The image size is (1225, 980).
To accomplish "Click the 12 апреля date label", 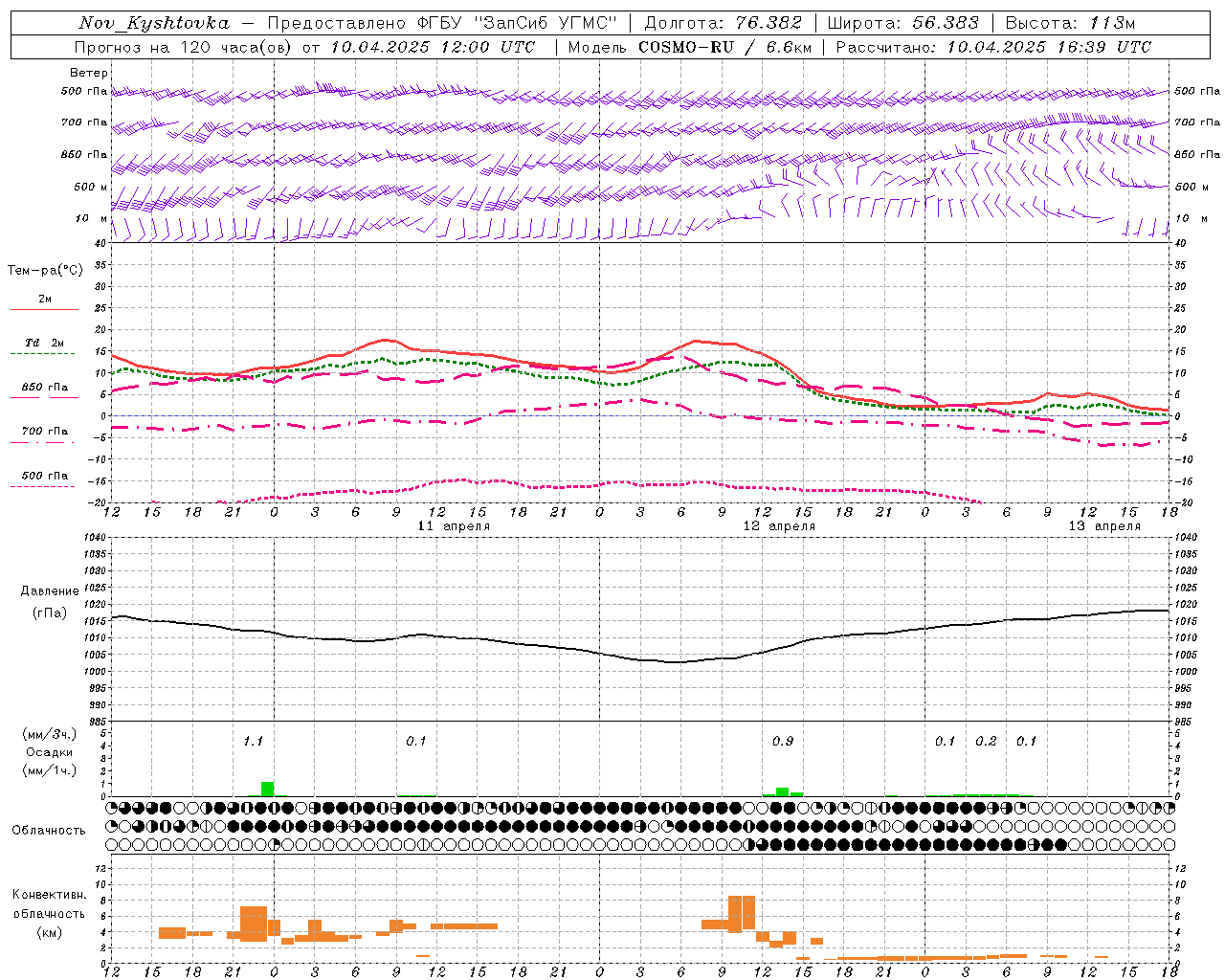I will coord(780,526).
